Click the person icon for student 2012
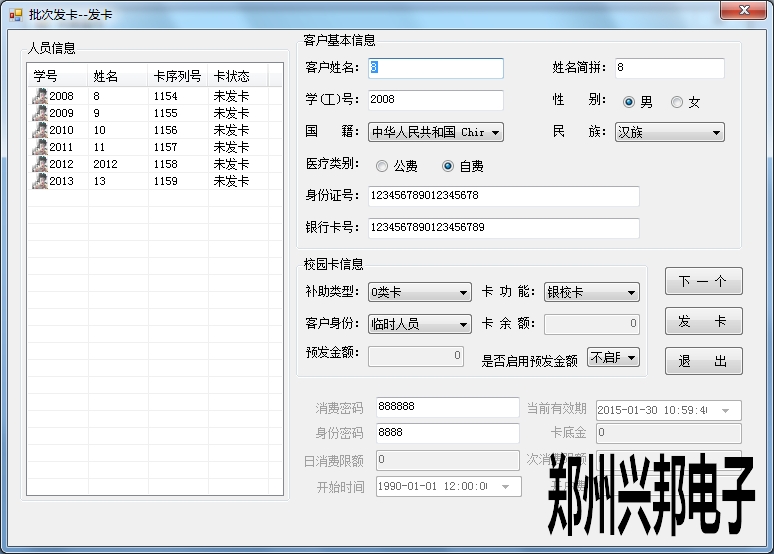774x554 pixels. click(39, 164)
